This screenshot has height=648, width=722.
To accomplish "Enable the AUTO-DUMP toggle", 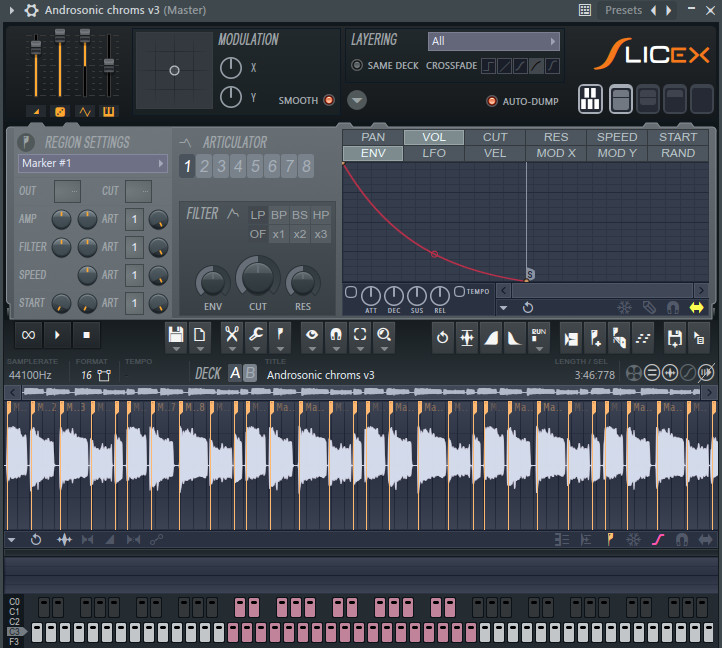I will pyautogui.click(x=491, y=101).
